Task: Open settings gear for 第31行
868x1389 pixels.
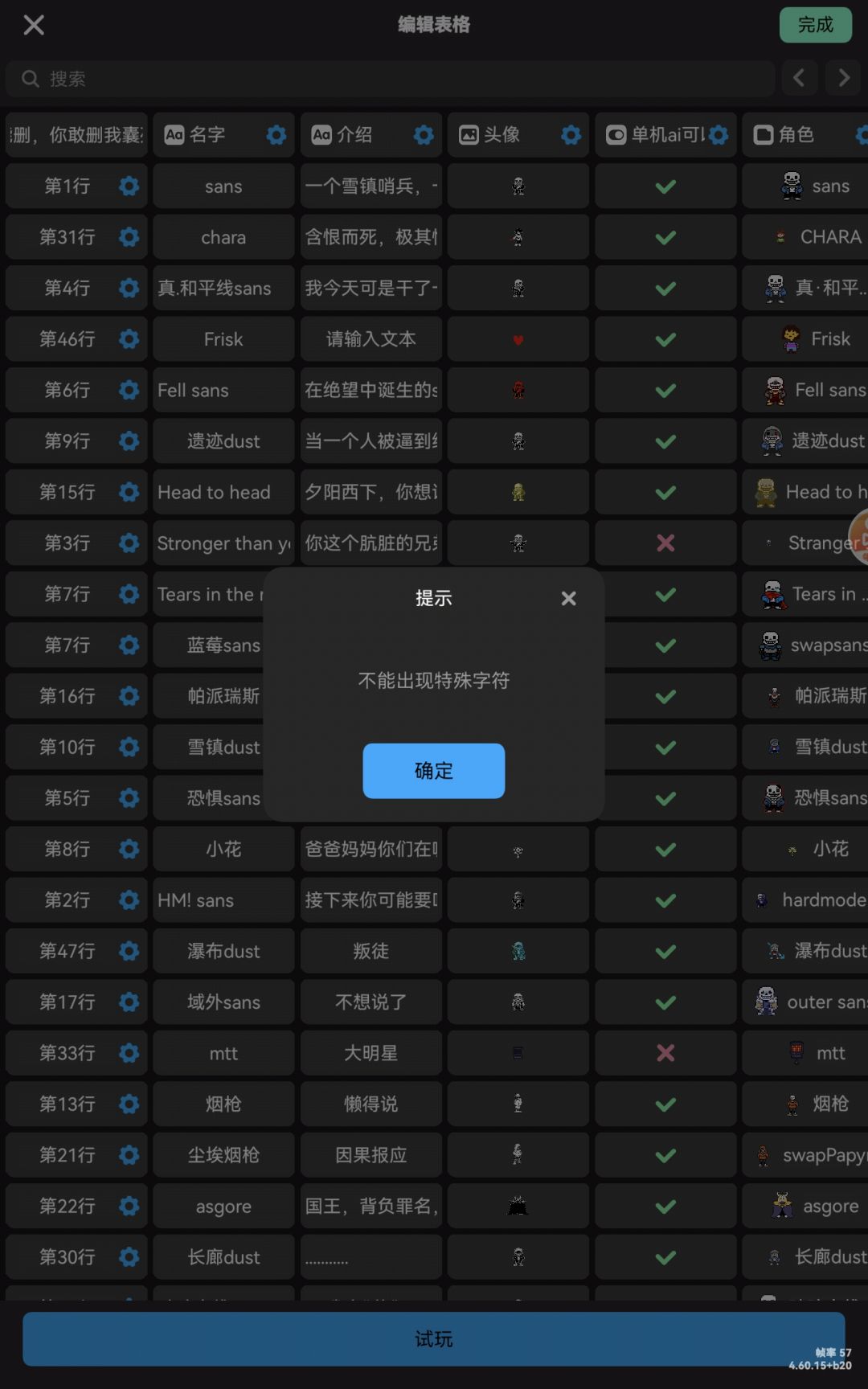Action: [x=129, y=237]
